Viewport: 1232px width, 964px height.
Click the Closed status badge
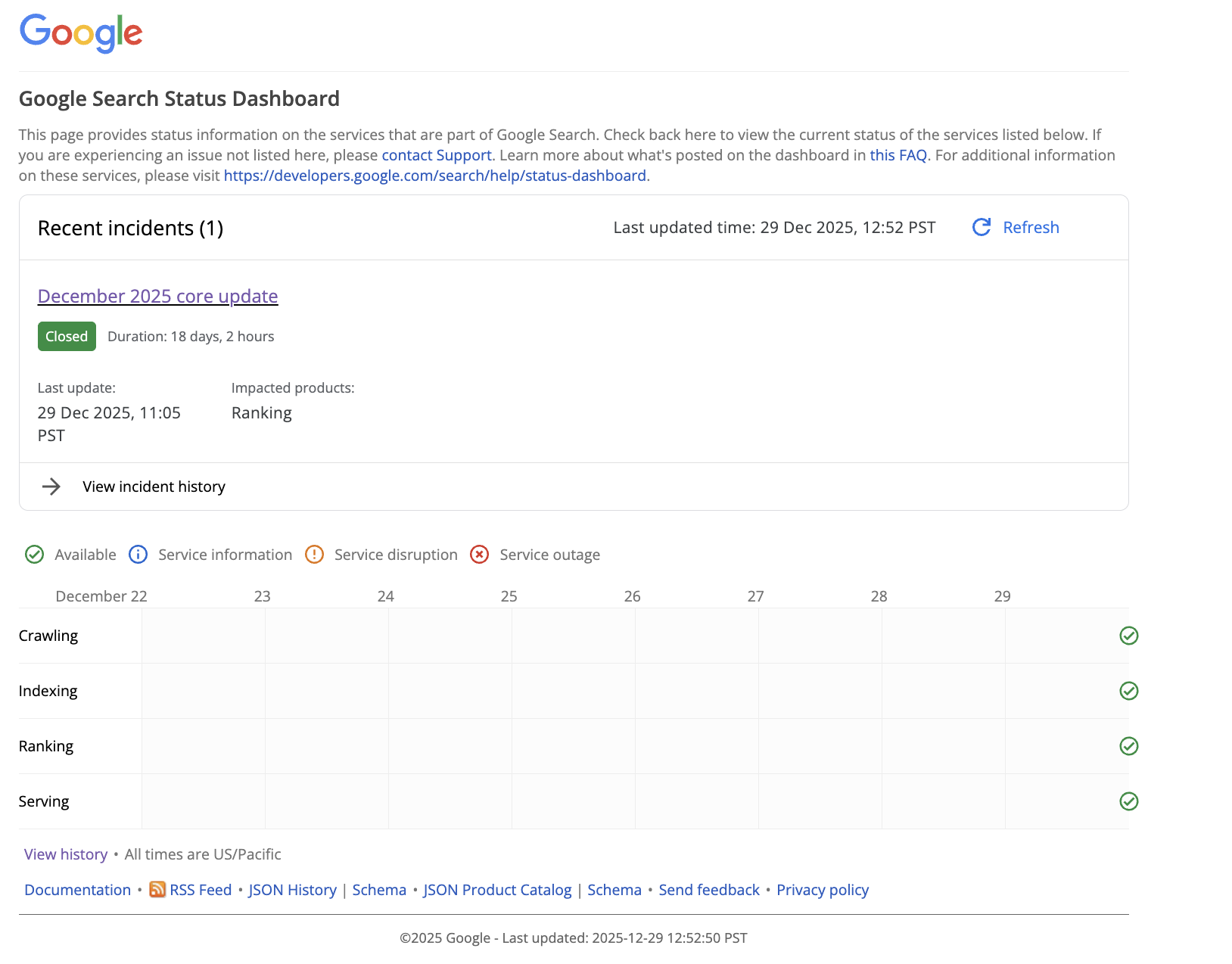67,336
